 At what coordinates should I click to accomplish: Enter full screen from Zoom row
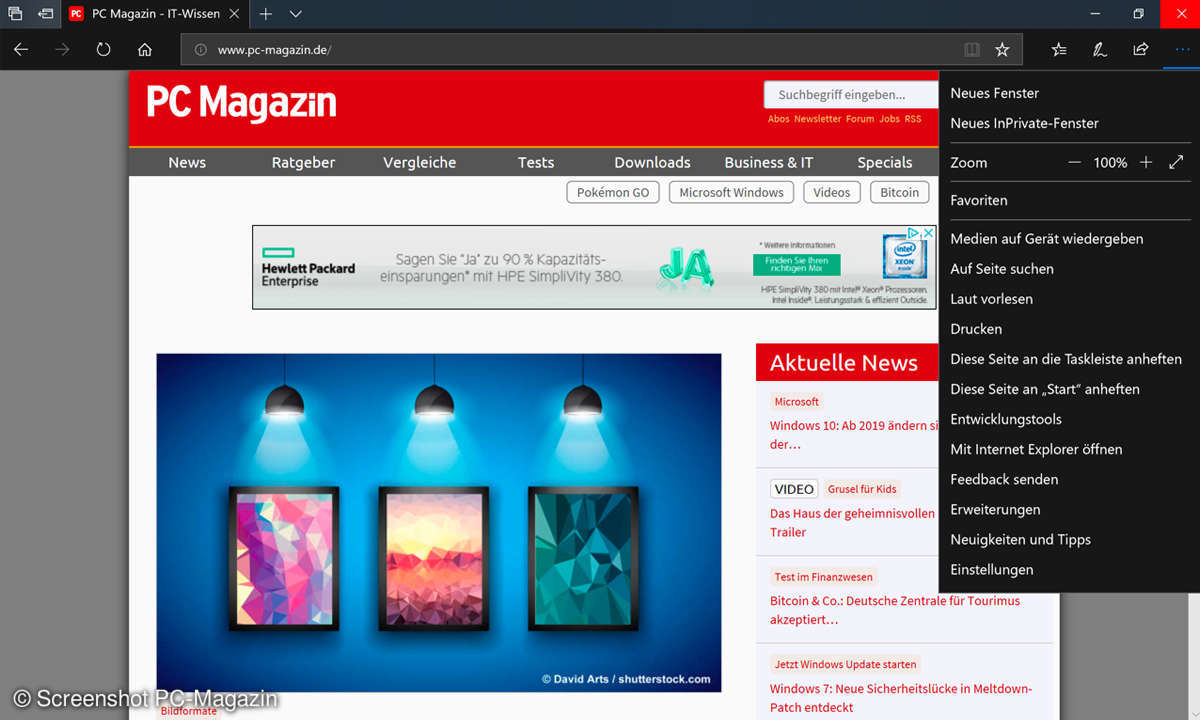pyautogui.click(x=1176, y=162)
